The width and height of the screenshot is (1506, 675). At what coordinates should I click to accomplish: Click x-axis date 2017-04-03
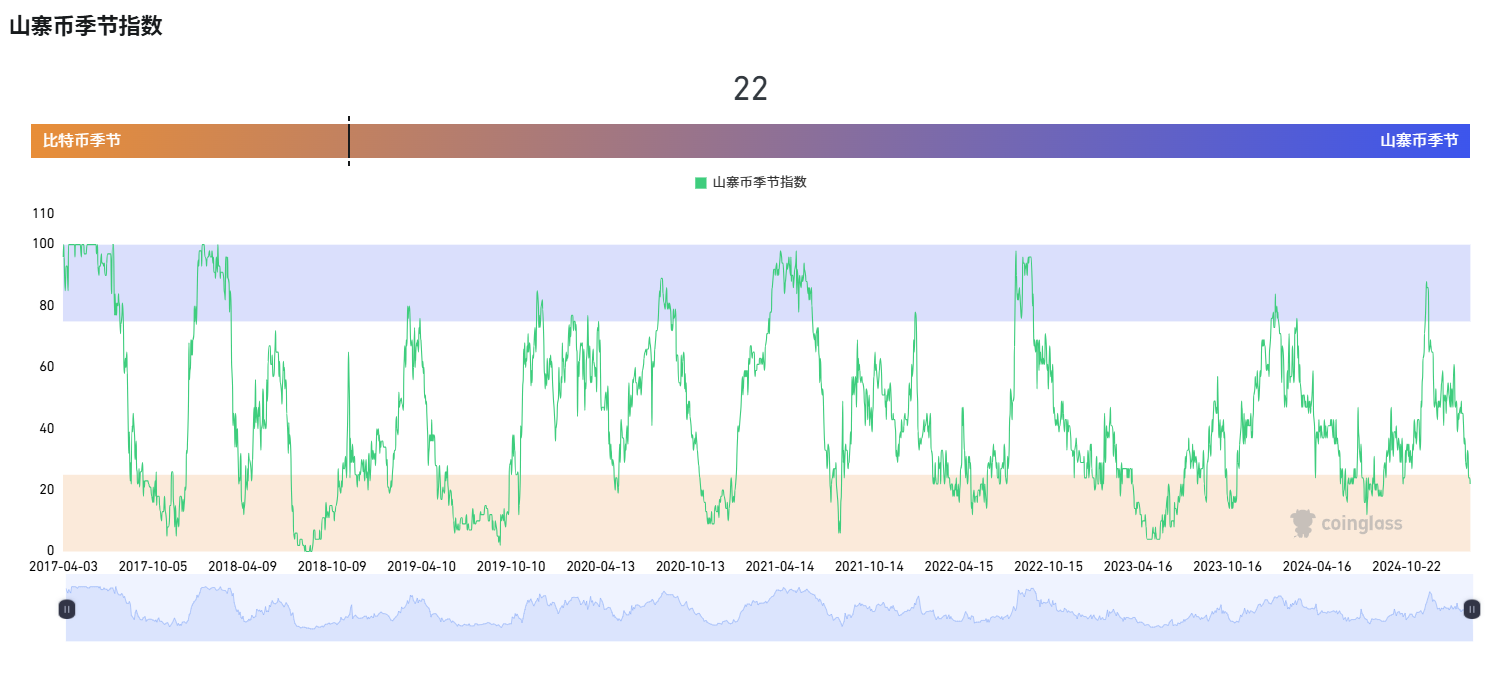(x=64, y=566)
